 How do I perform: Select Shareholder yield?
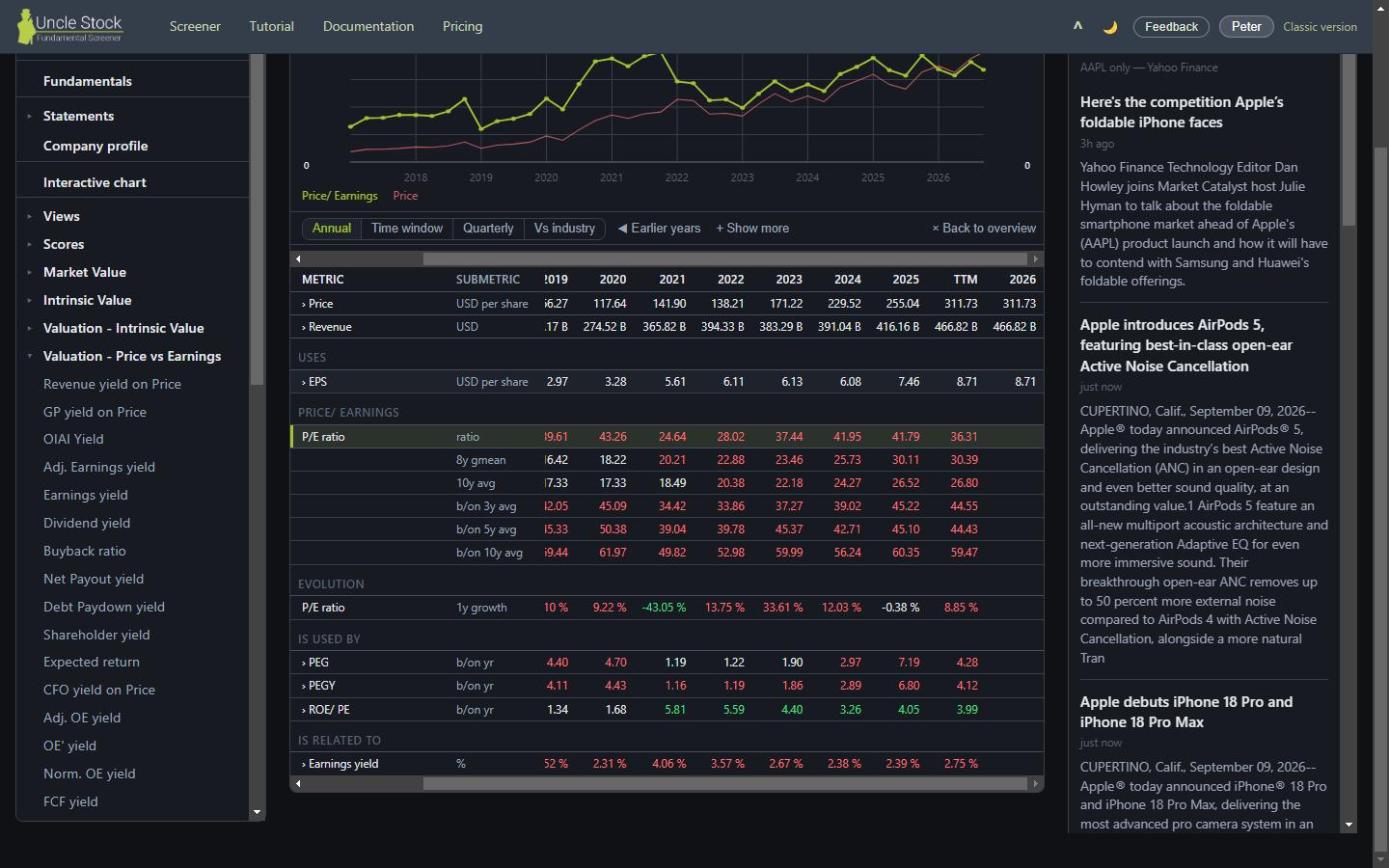(x=96, y=635)
